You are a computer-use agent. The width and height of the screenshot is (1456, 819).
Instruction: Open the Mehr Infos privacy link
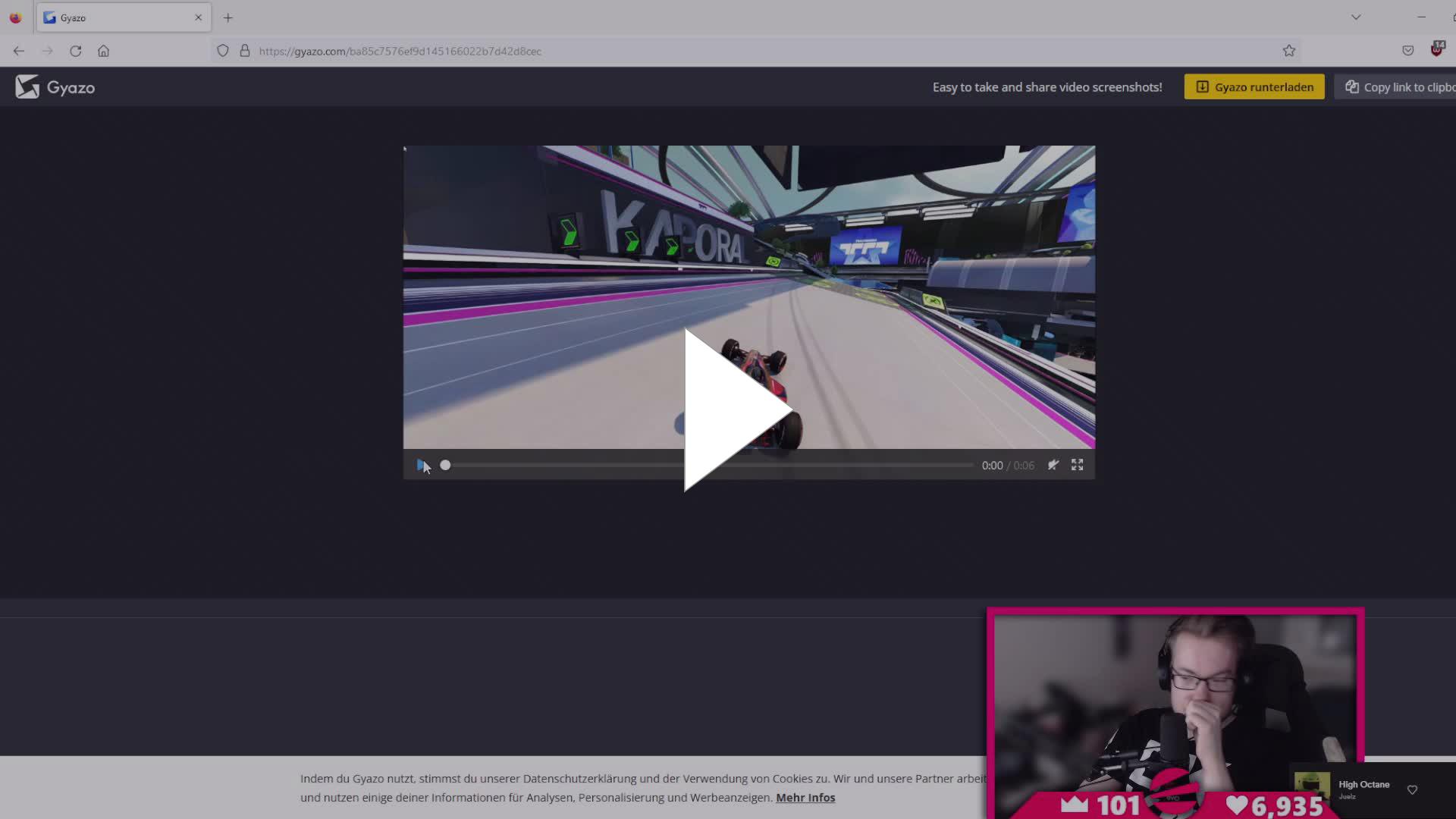click(805, 797)
